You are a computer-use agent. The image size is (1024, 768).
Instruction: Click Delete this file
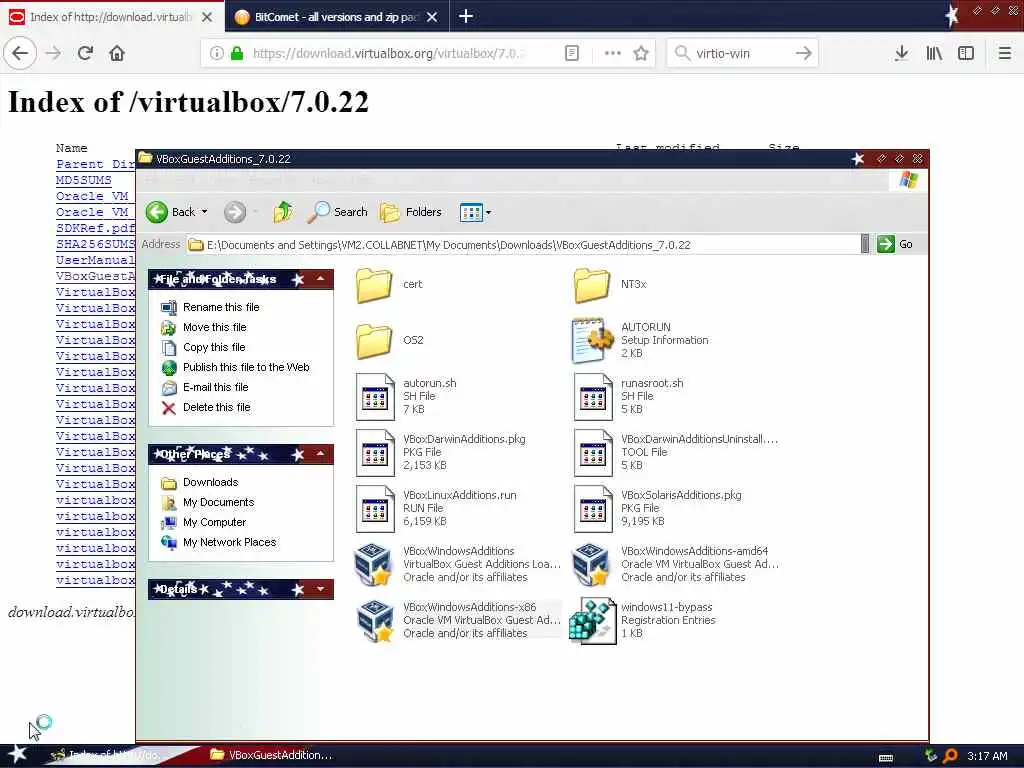(x=216, y=408)
